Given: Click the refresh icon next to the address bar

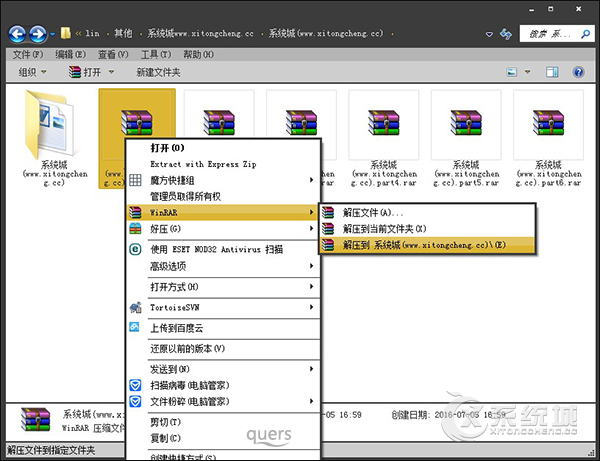Looking at the screenshot, I should click(506, 34).
